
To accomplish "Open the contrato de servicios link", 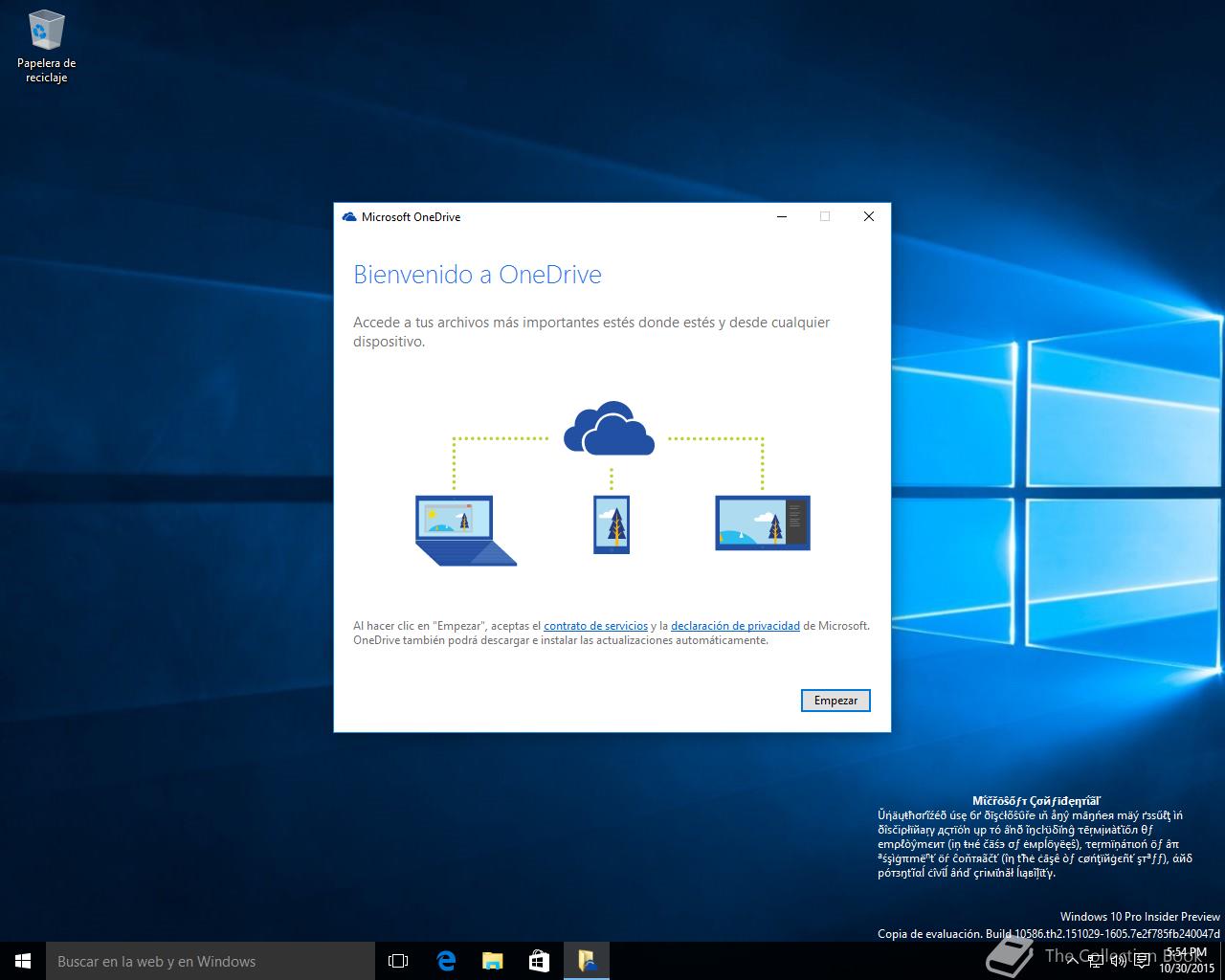I will point(595,626).
